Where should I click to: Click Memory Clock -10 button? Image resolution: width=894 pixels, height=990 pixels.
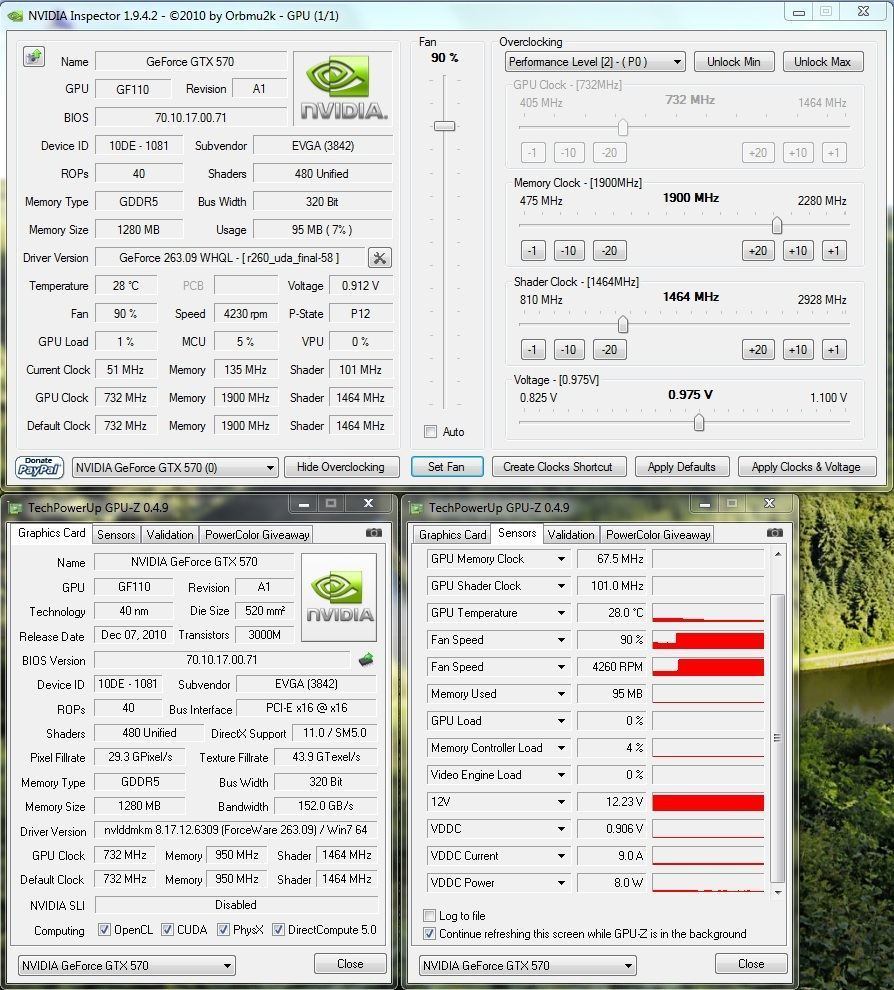(569, 251)
